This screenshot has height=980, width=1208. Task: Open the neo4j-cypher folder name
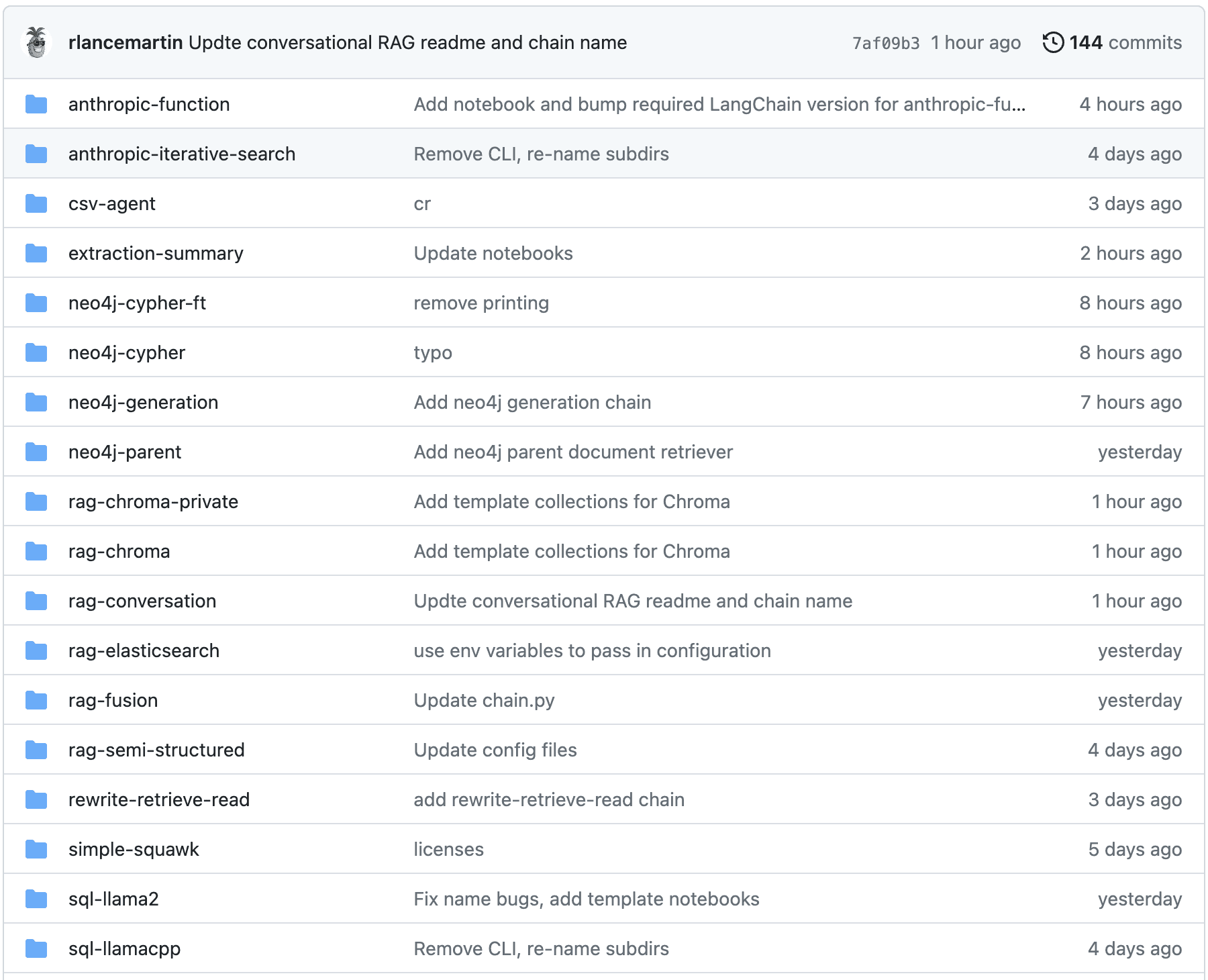point(127,352)
